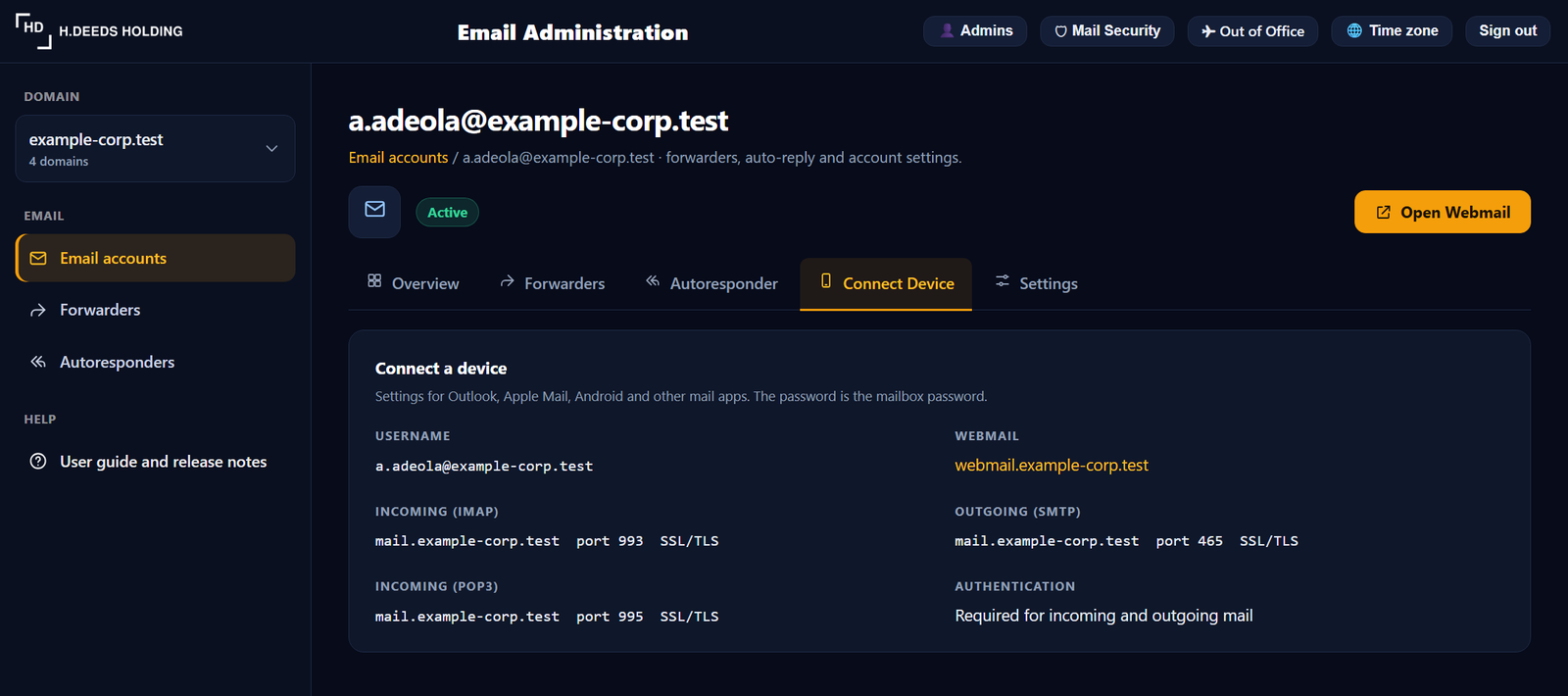Open the example-corp.test domain selector

pyautogui.click(x=155, y=149)
